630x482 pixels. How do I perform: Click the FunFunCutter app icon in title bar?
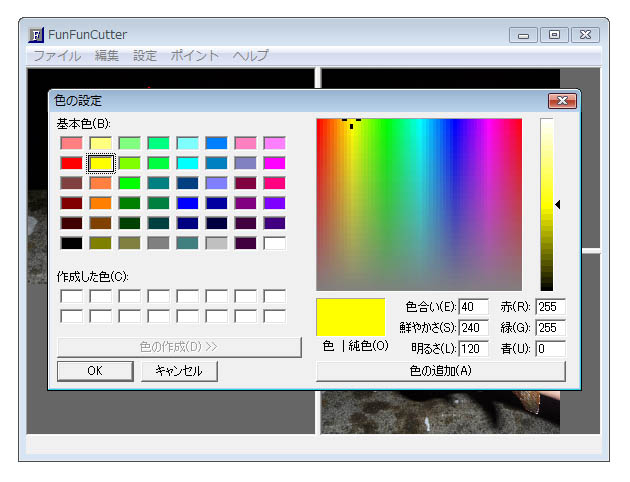click(36, 35)
